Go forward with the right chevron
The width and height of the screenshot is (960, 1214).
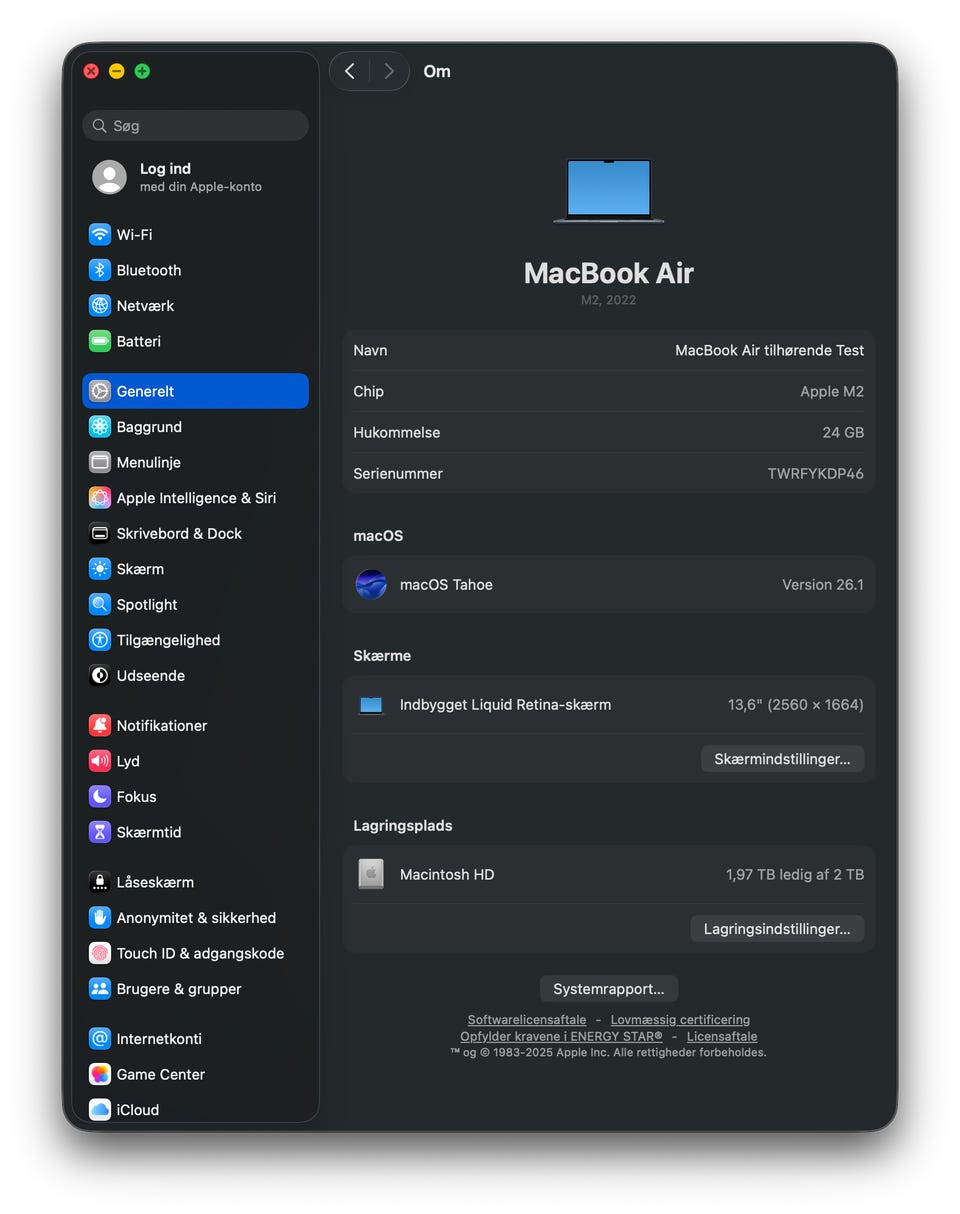pos(389,71)
